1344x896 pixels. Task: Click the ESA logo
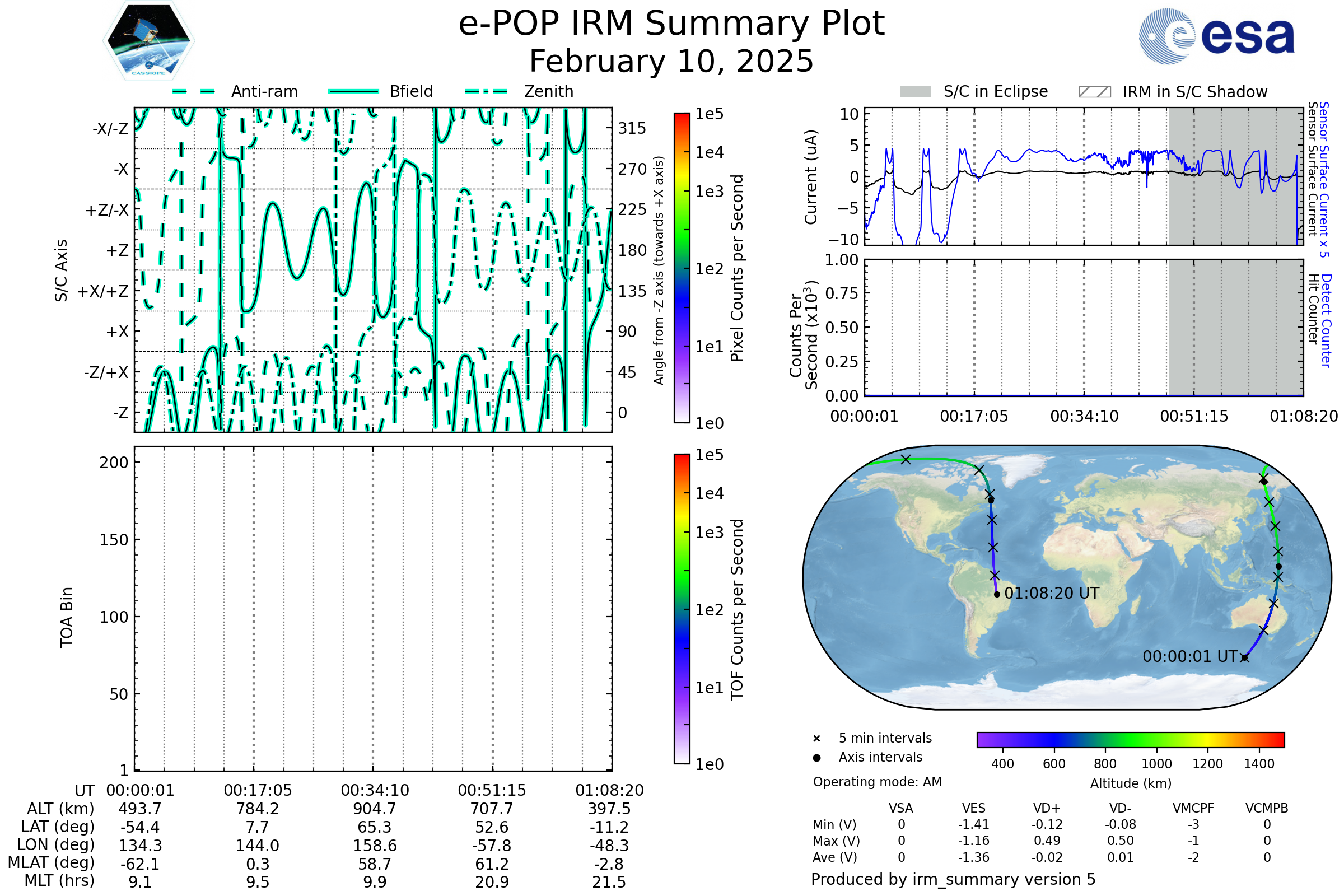coord(1216,36)
